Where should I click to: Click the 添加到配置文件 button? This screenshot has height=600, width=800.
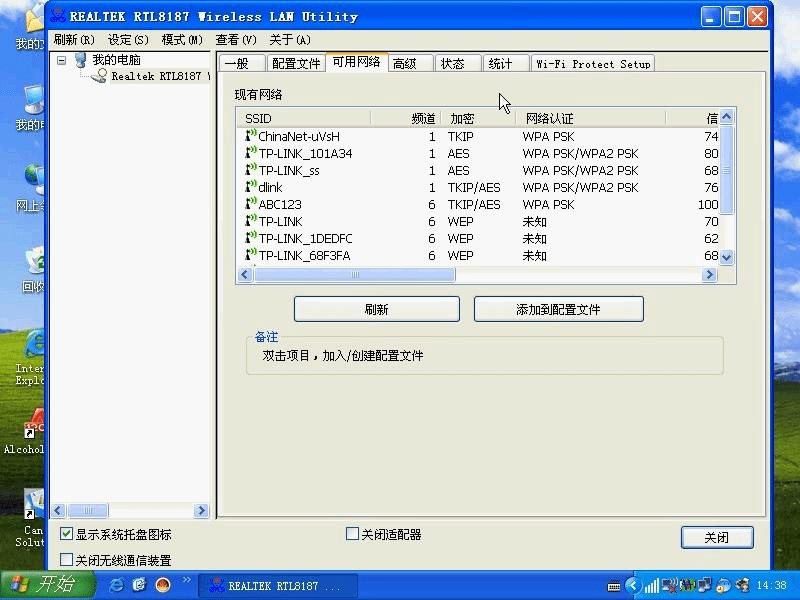(x=558, y=309)
